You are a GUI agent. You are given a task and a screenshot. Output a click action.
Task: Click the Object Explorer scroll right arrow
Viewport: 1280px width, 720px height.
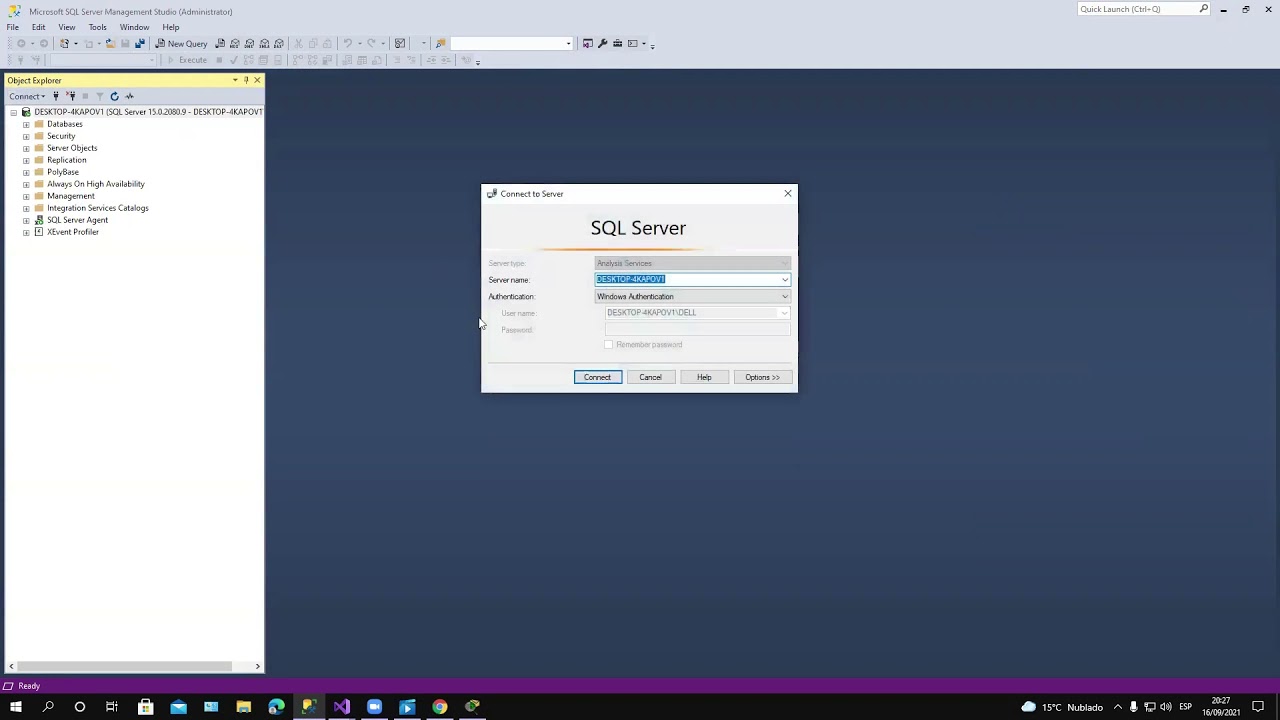(257, 666)
